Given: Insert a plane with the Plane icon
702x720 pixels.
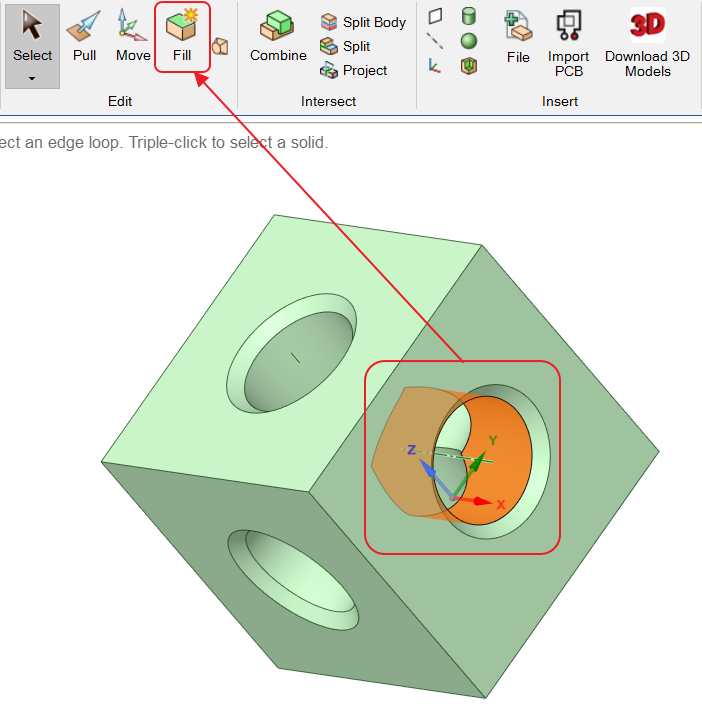Looking at the screenshot, I should [x=435, y=16].
